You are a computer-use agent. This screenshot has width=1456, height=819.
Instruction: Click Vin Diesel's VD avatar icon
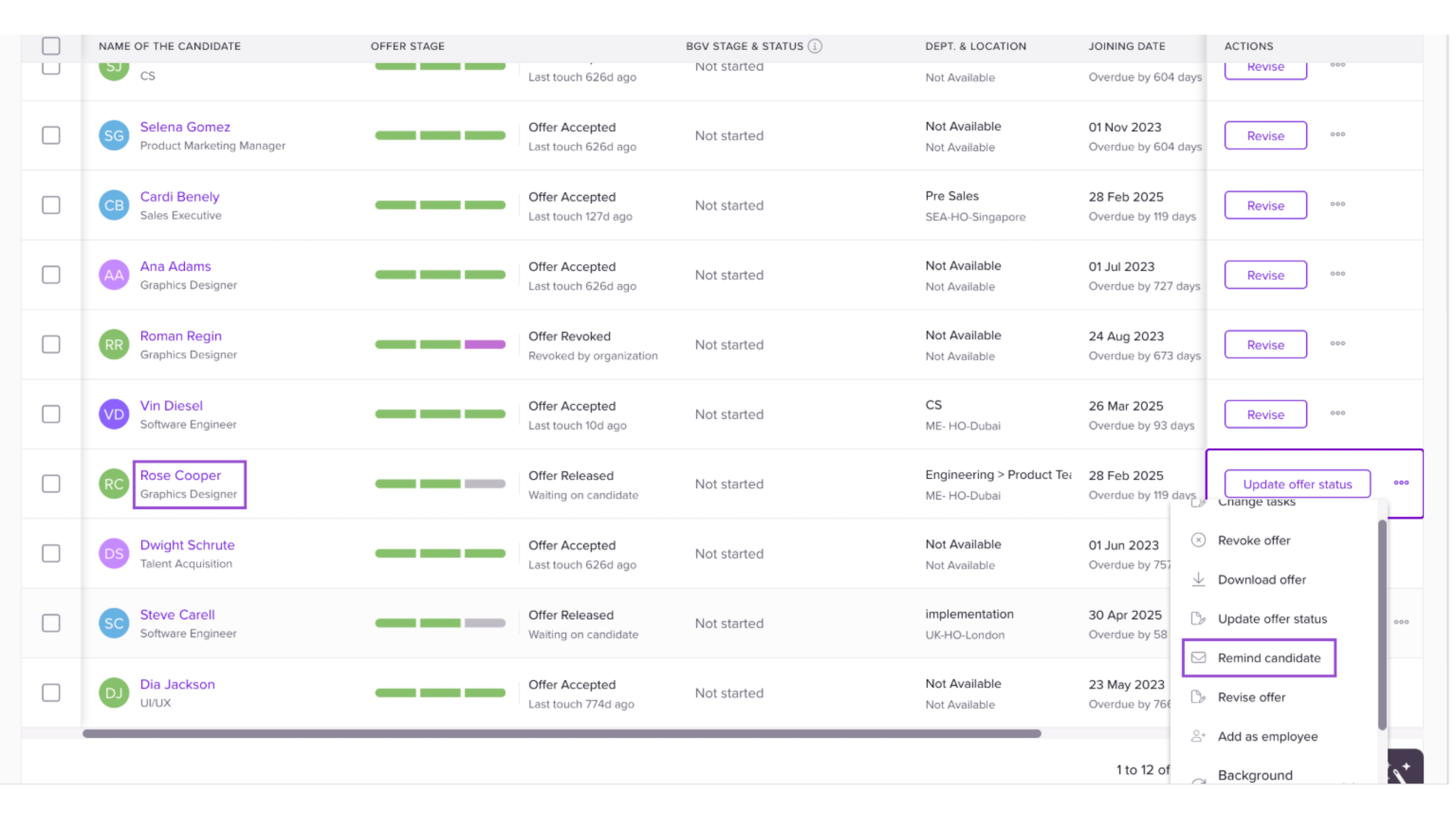point(114,414)
